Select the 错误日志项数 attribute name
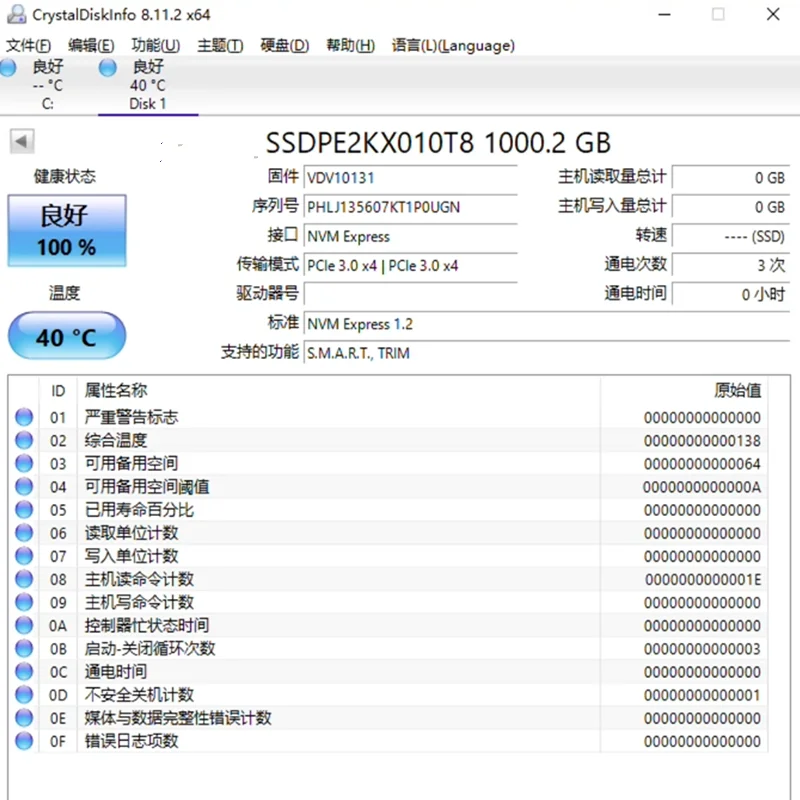Image resolution: width=800 pixels, height=800 pixels. tap(132, 741)
